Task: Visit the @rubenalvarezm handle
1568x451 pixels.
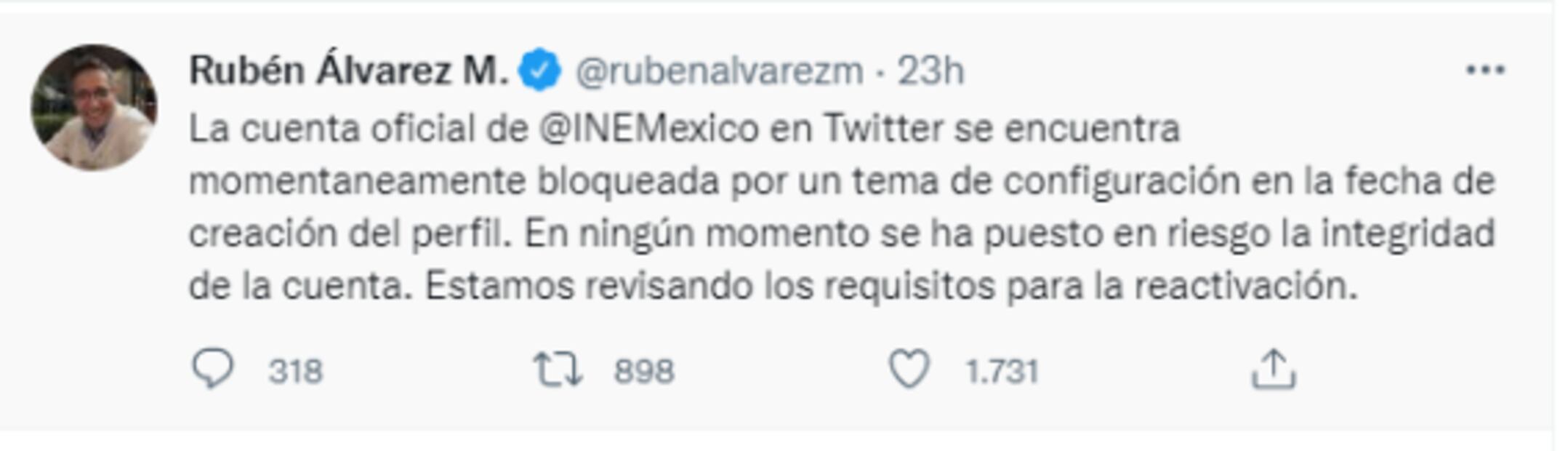Action: click(720, 71)
